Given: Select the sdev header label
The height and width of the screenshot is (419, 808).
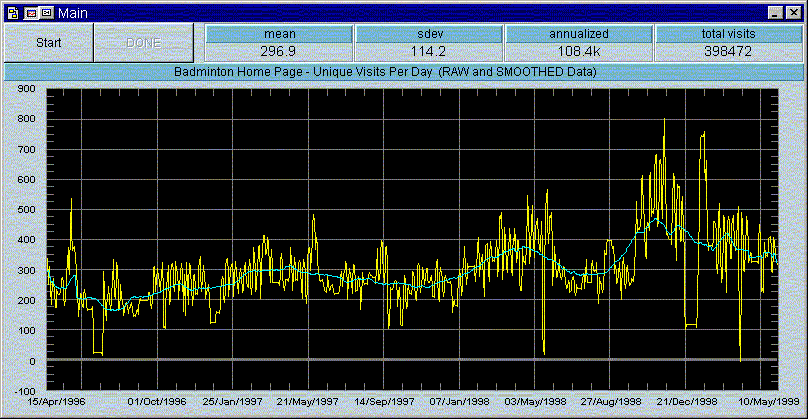Looking at the screenshot, I should click(429, 34).
